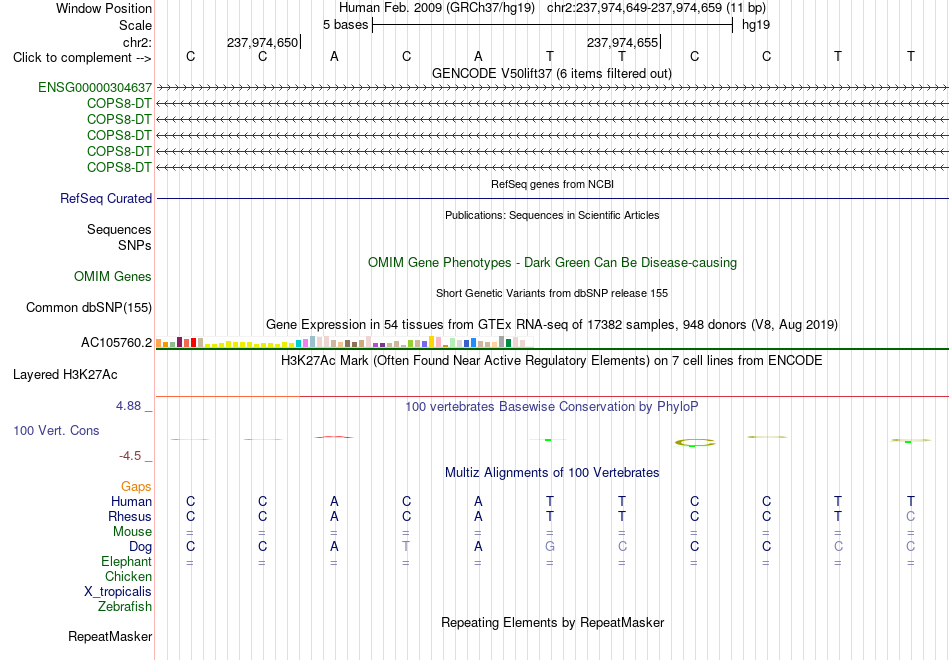Click the blue RefSeq Curated intron line
The width and height of the screenshot is (950, 660).
552,198
